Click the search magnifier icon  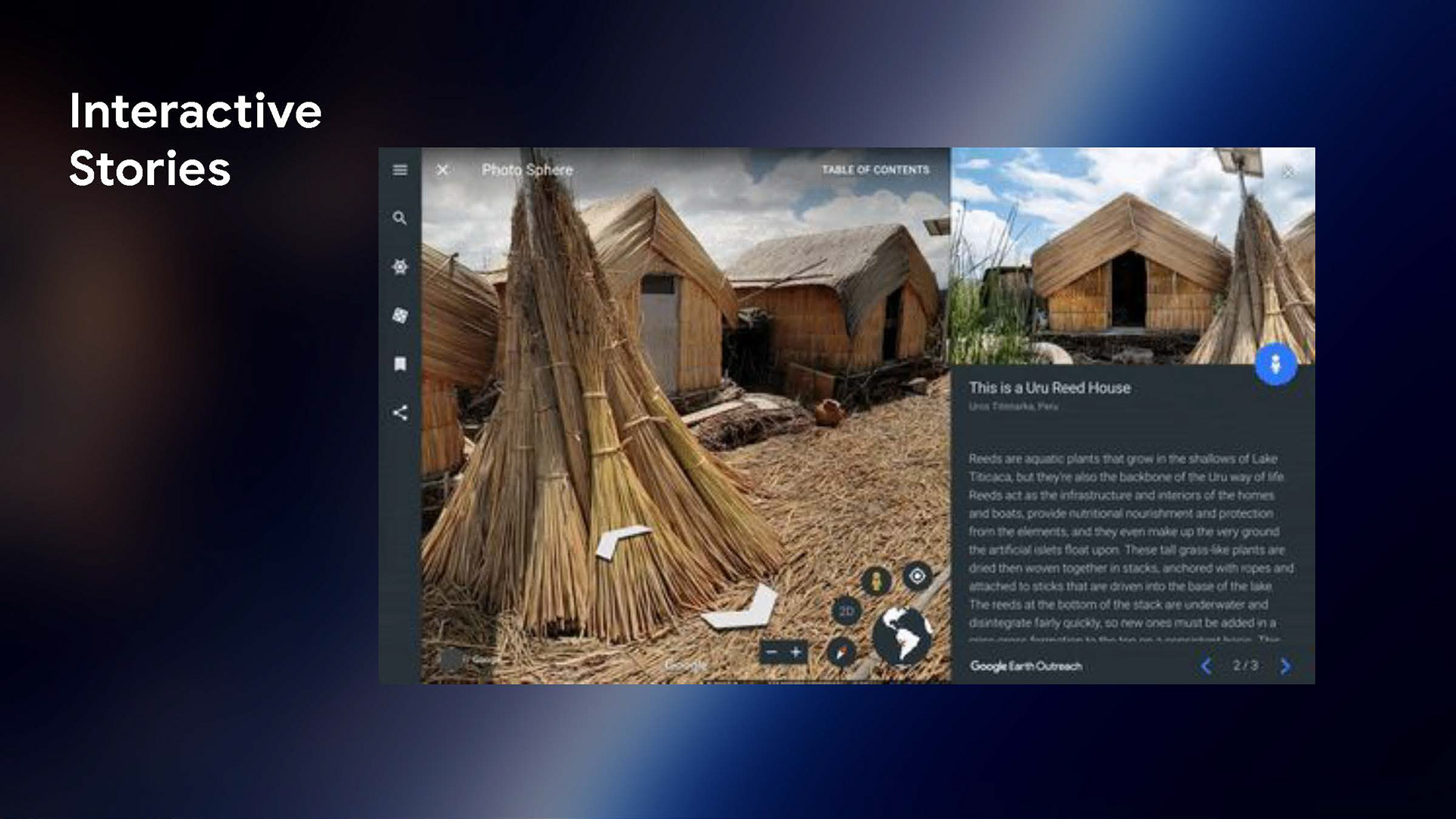point(400,218)
